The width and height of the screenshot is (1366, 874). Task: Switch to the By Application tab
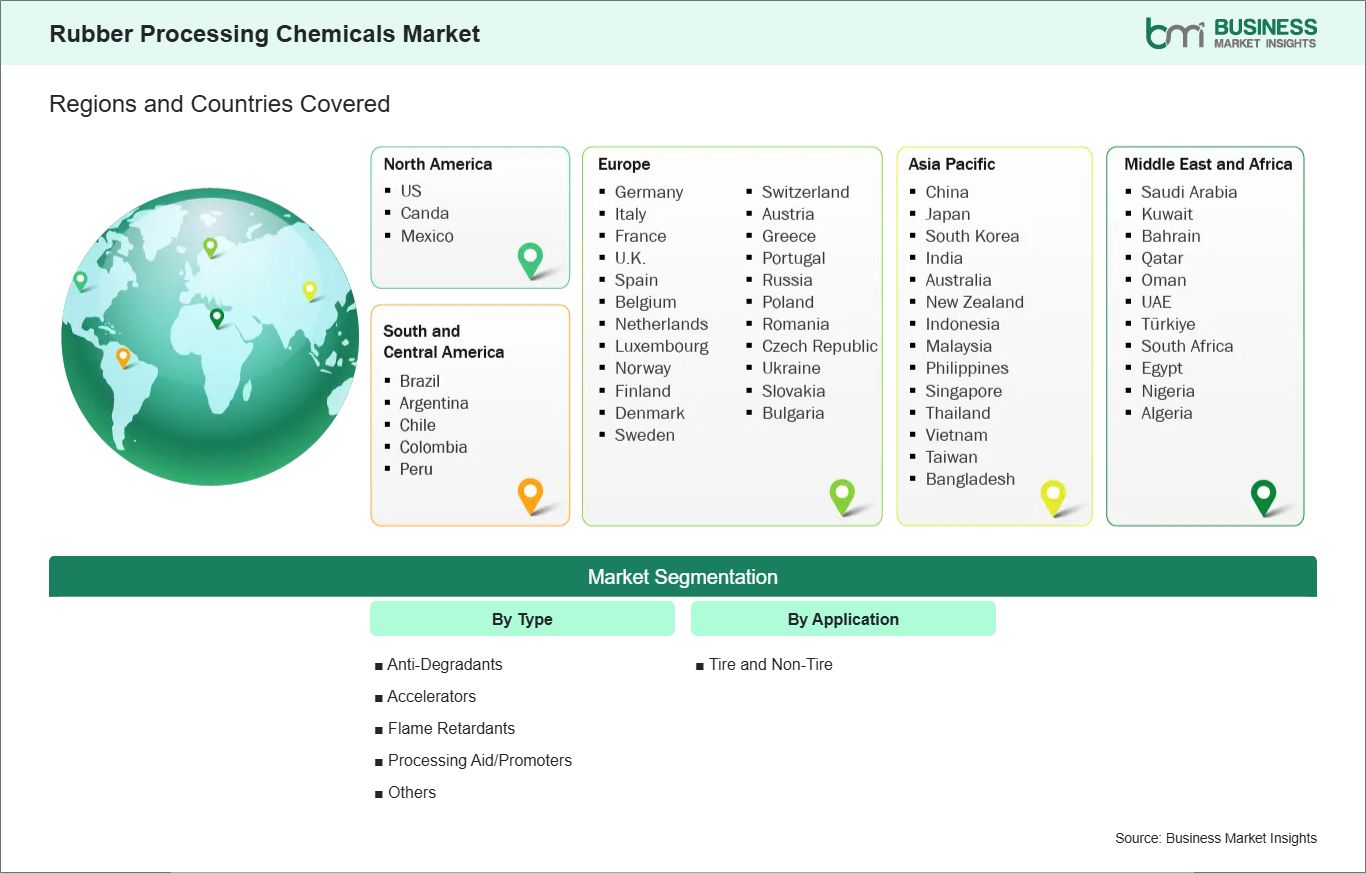click(843, 618)
